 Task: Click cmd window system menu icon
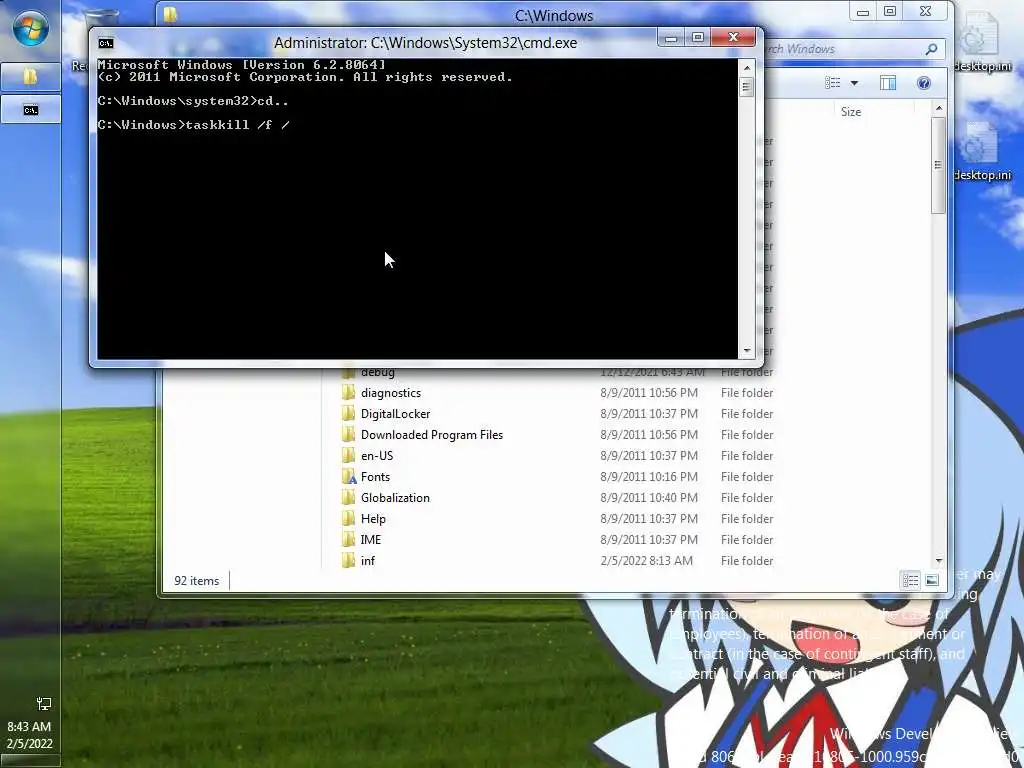tap(106, 43)
